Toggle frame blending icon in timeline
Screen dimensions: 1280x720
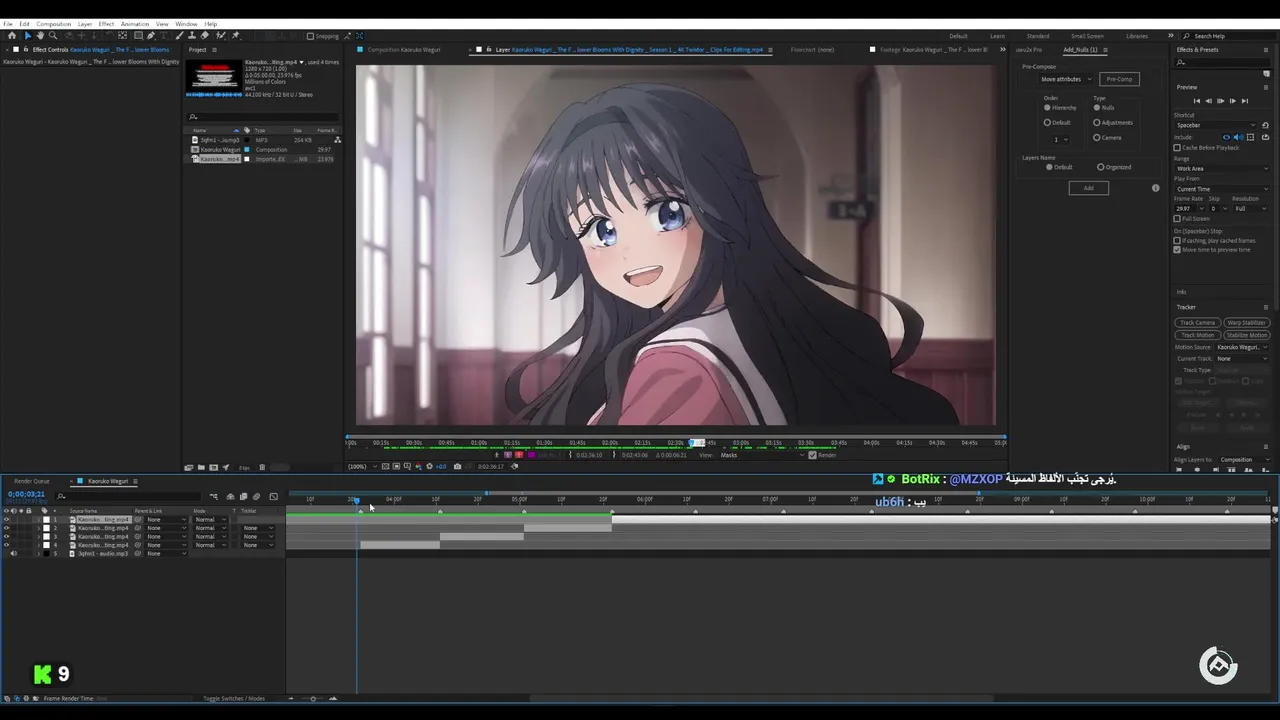click(x=243, y=496)
